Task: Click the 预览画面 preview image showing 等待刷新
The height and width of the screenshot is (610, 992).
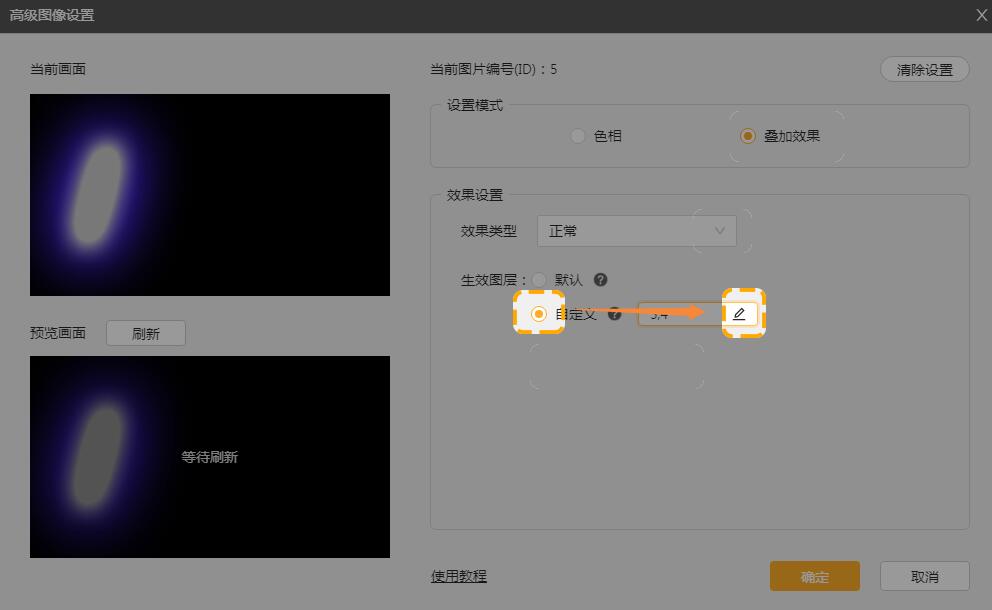Action: (x=210, y=457)
